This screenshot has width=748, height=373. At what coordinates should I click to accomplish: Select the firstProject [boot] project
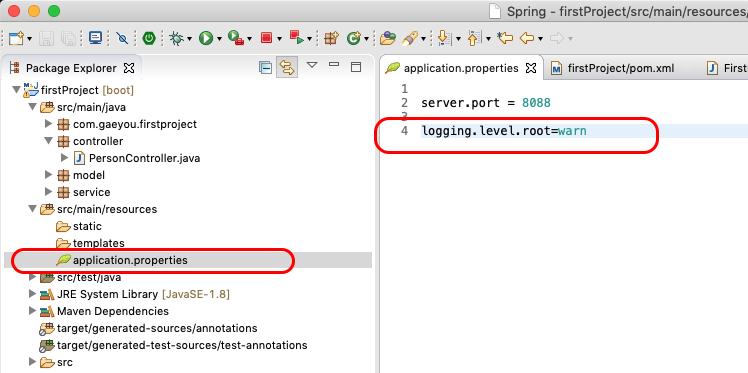88,90
